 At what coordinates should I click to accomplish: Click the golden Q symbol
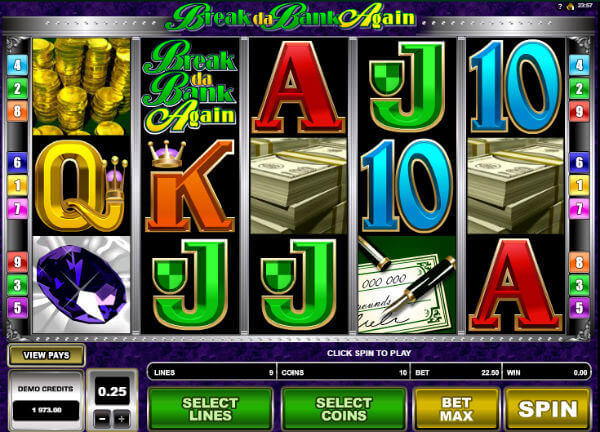click(x=82, y=186)
